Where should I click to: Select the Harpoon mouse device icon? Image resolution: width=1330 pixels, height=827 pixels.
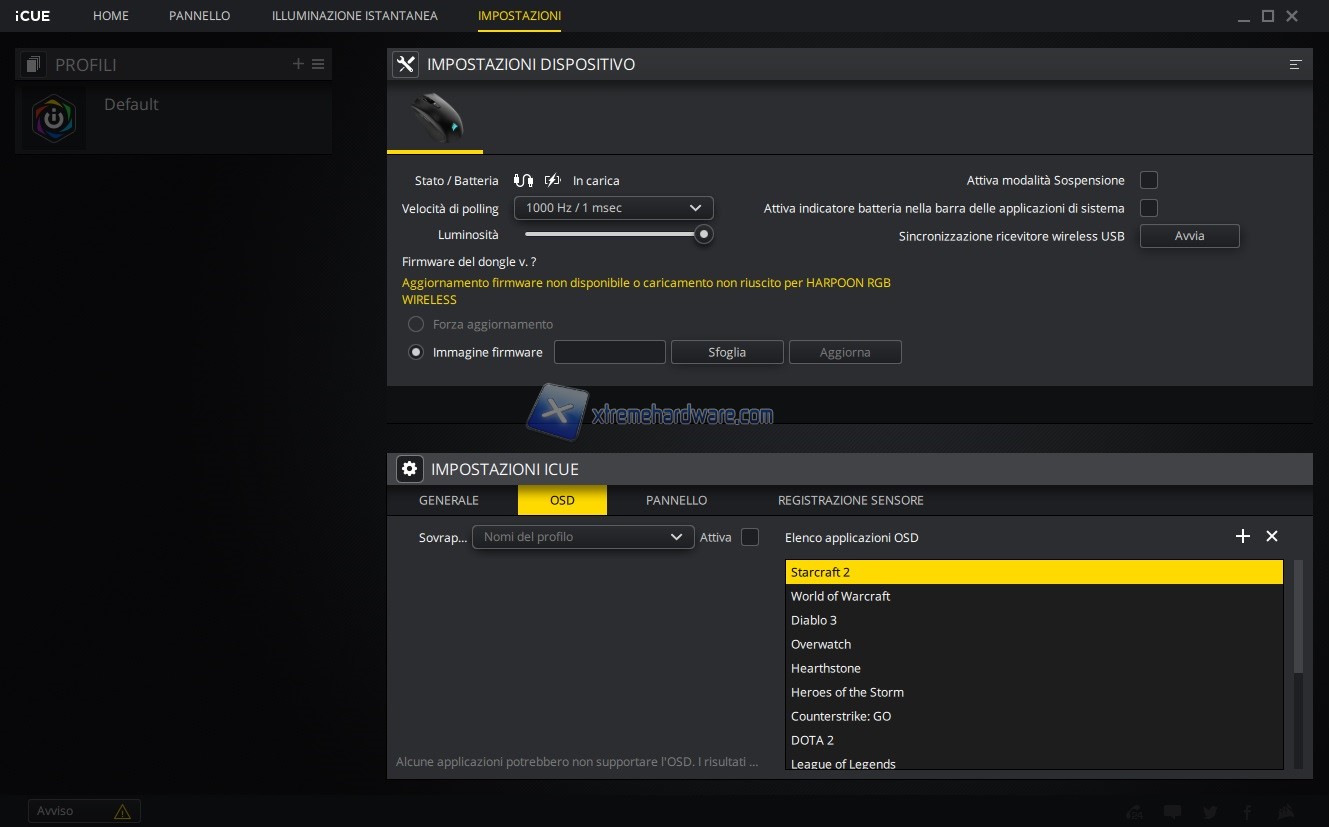(x=436, y=119)
